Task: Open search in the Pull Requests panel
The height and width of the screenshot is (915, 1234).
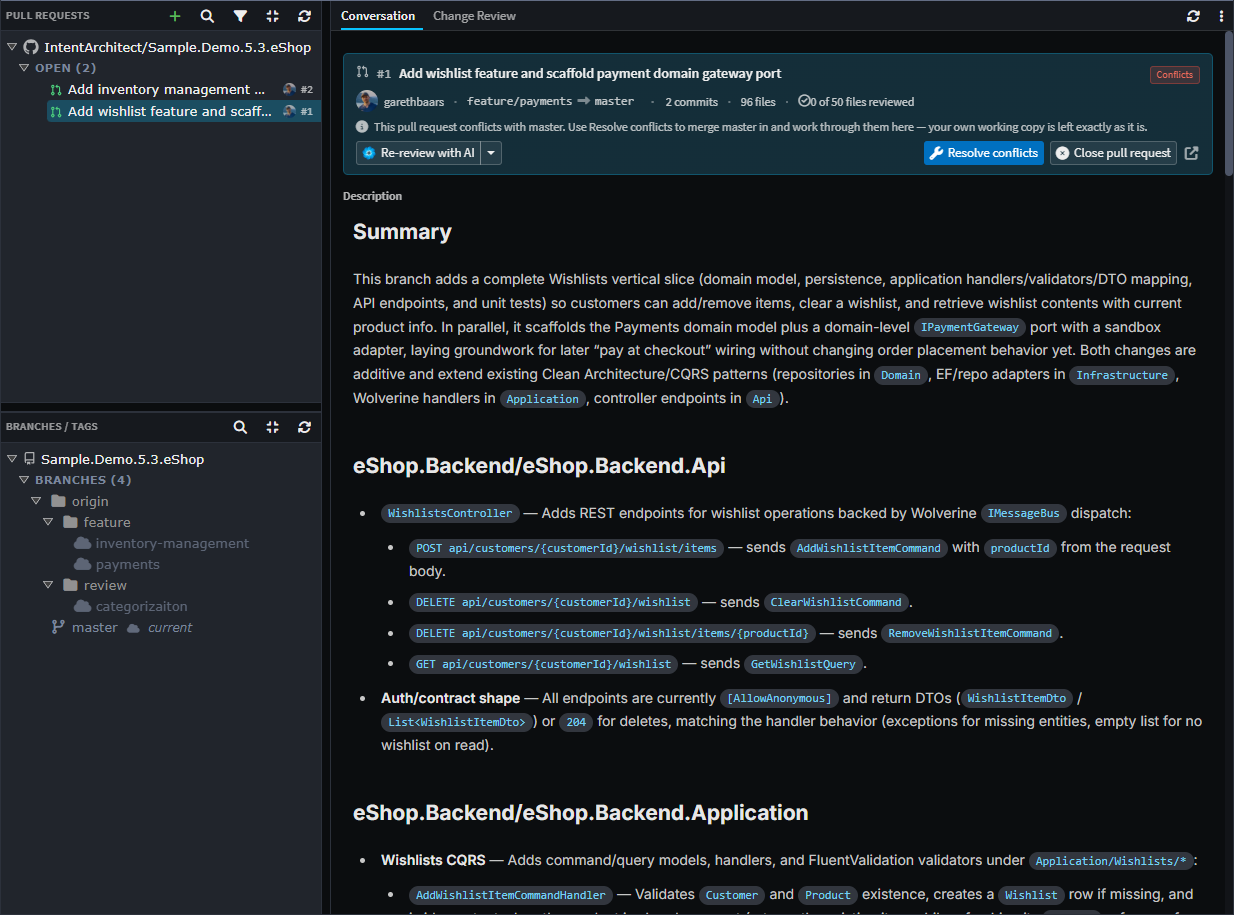Action: pos(207,16)
